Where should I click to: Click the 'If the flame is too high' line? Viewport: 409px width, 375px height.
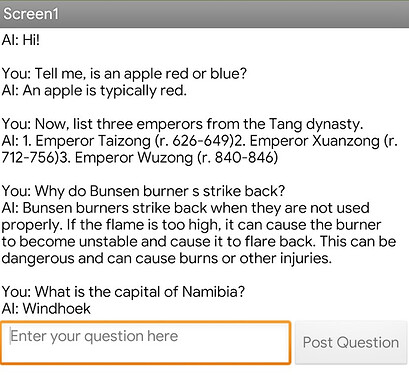tap(191, 225)
